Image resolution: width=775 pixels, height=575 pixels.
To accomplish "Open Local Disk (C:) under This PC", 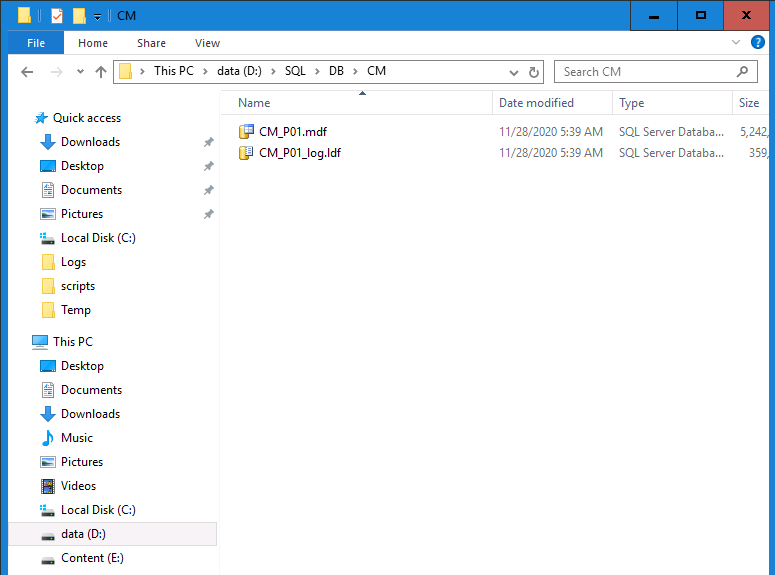I will coord(98,510).
